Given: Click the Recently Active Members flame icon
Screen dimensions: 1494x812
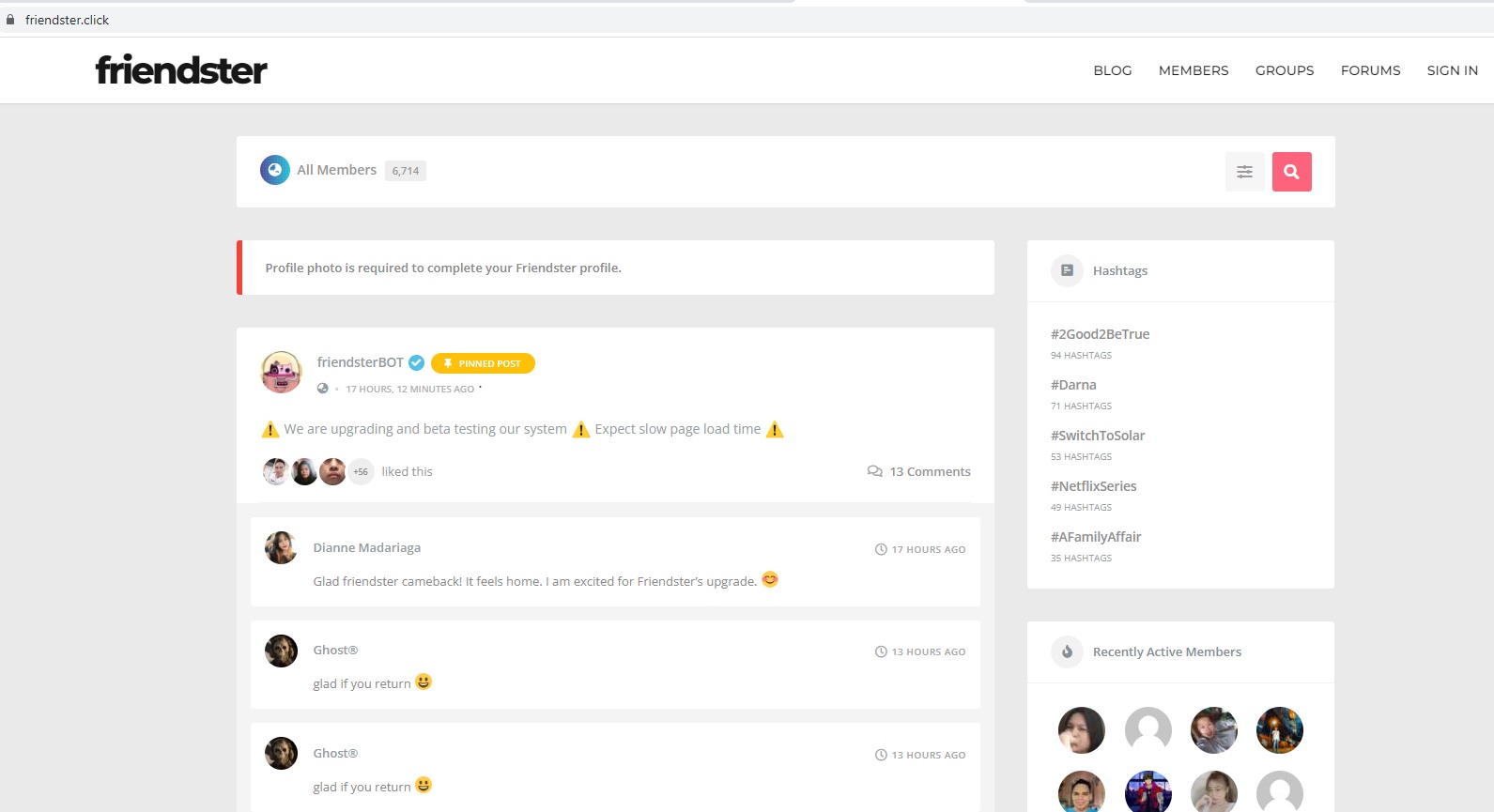Looking at the screenshot, I should point(1067,651).
